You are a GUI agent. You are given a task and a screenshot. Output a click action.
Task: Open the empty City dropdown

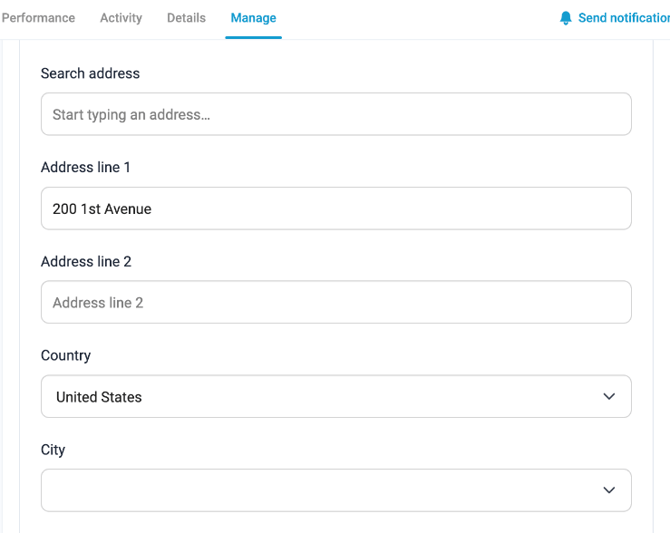(x=336, y=490)
